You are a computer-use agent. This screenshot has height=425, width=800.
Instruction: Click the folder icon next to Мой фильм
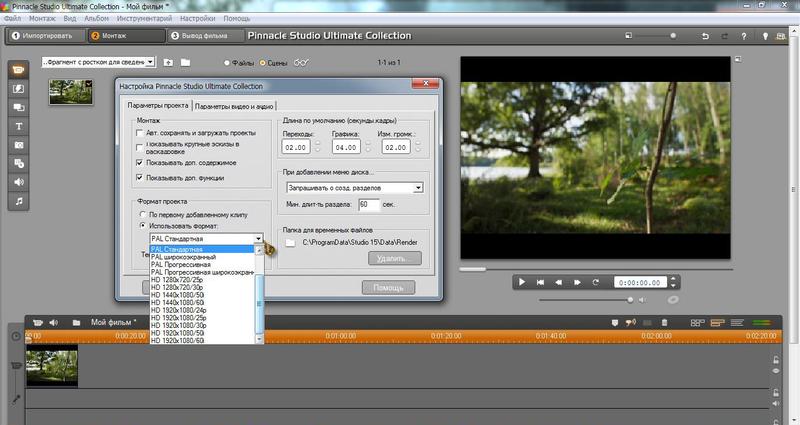pos(76,322)
